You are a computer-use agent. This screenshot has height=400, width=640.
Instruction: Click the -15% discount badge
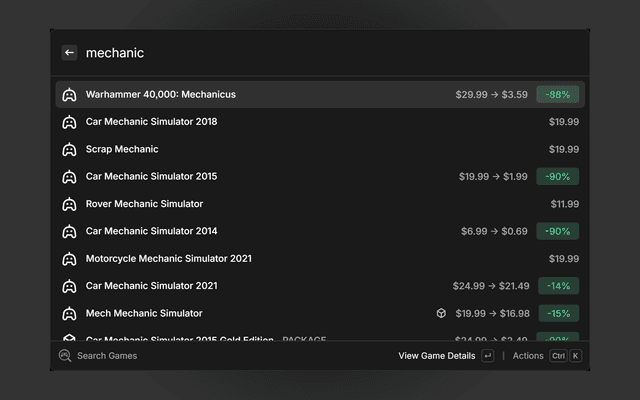coord(558,313)
